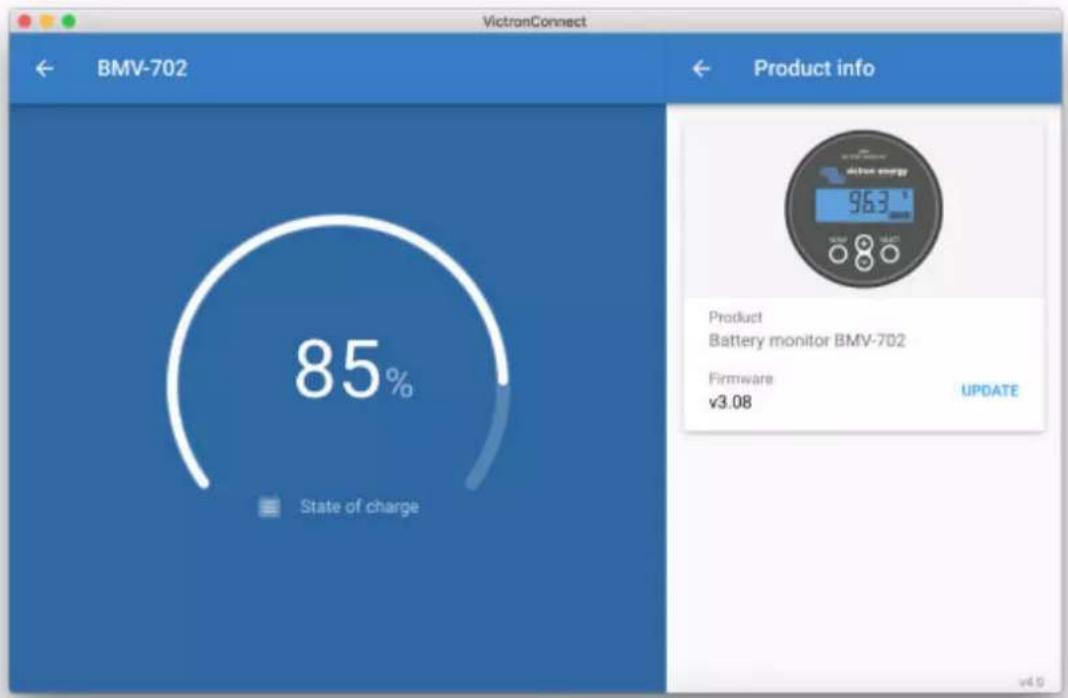The width and height of the screenshot is (1068, 698).
Task: Click the back arrow beside Product info
Action: pos(701,68)
